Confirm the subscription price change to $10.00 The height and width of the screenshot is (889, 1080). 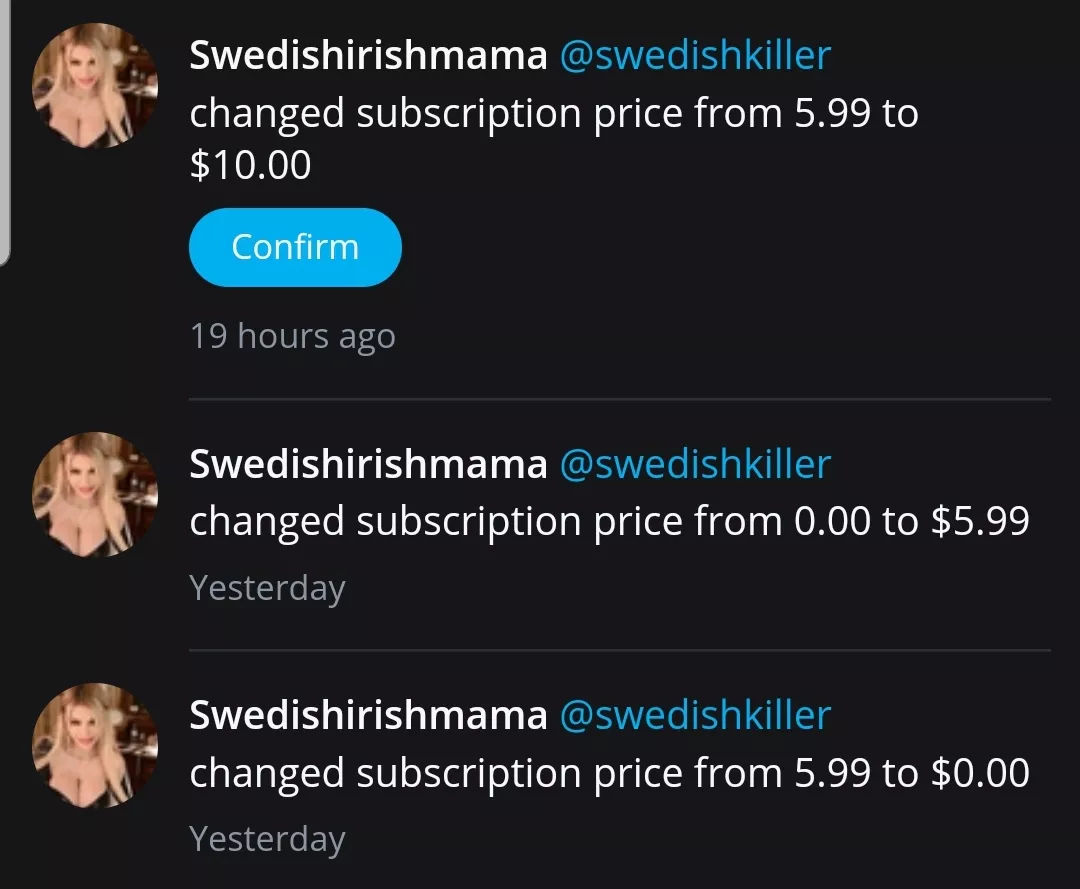[x=295, y=247]
